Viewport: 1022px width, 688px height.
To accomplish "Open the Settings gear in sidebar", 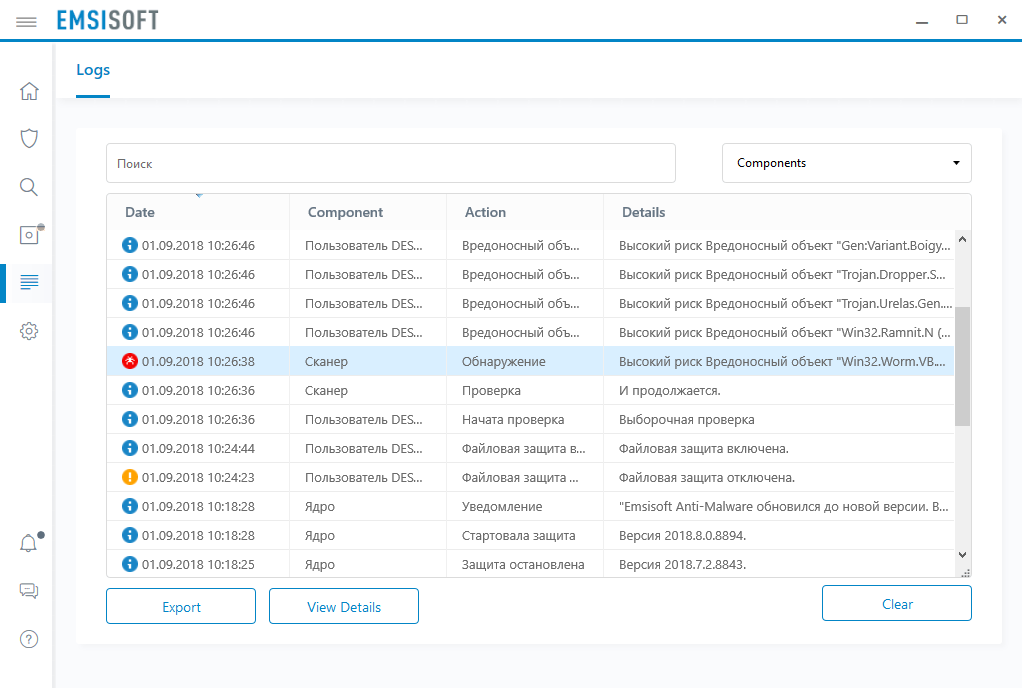I will [x=29, y=331].
